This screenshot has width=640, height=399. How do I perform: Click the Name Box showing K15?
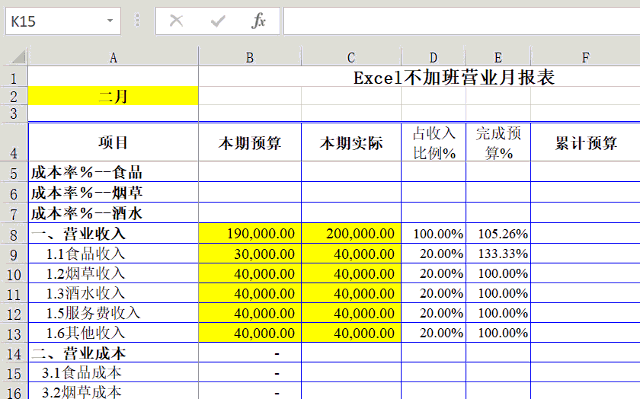click(63, 21)
